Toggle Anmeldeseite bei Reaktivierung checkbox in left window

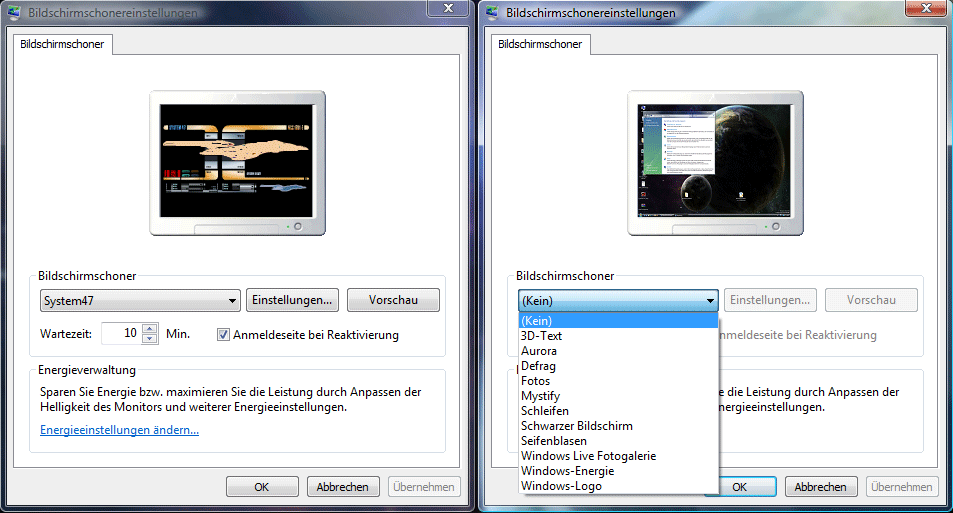coord(223,335)
